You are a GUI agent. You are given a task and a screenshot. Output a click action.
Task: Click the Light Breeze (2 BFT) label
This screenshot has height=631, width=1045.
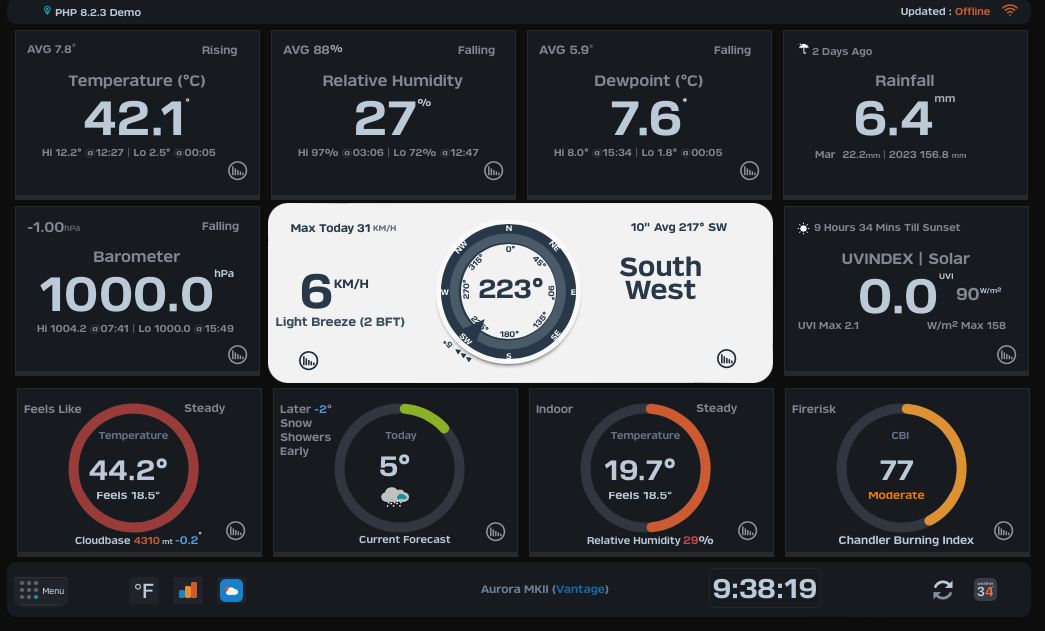point(340,322)
